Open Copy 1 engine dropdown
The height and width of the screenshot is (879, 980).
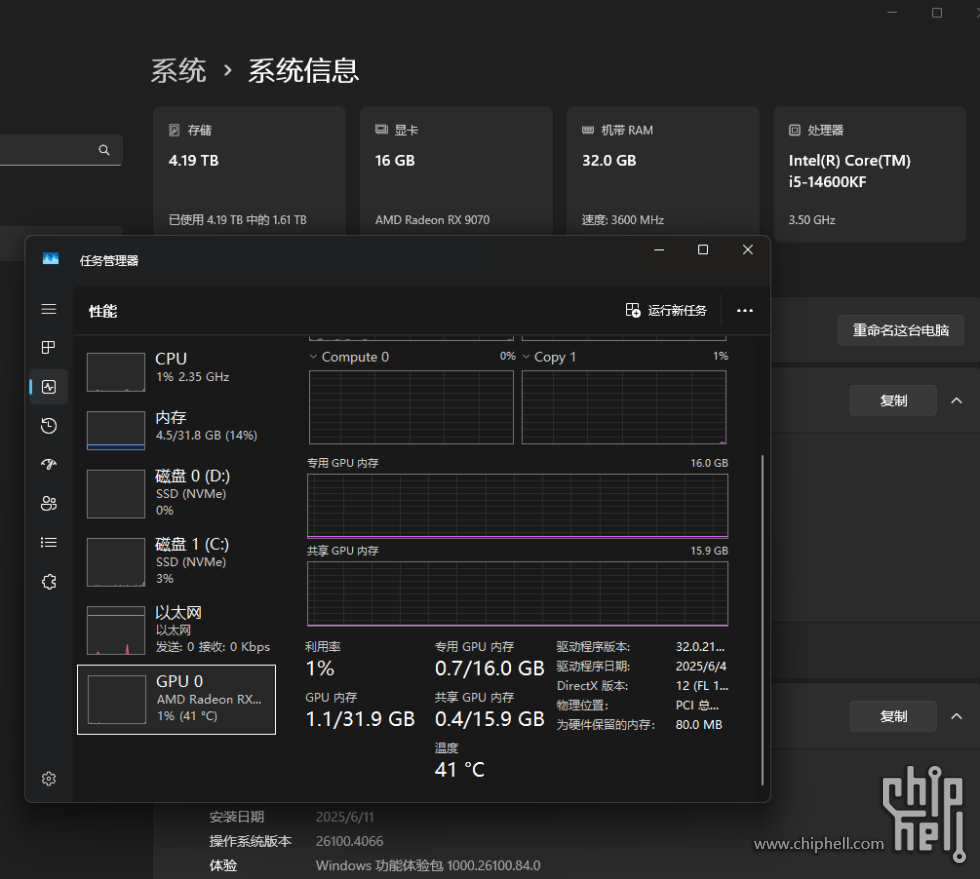[x=549, y=357]
